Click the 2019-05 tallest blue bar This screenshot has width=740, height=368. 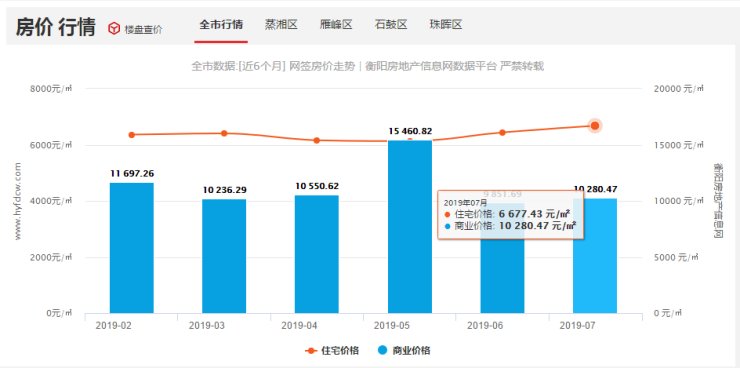coord(410,227)
